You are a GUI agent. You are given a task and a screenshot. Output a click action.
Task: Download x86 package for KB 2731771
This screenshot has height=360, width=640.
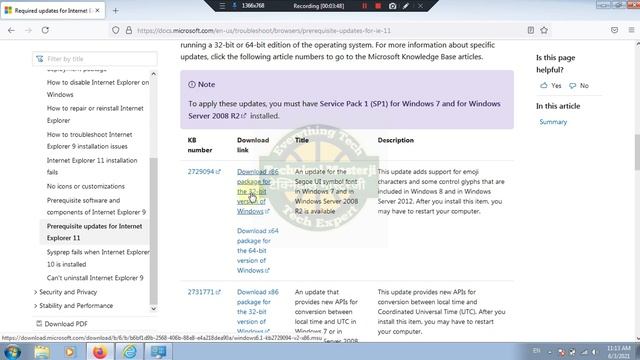[x=257, y=311]
